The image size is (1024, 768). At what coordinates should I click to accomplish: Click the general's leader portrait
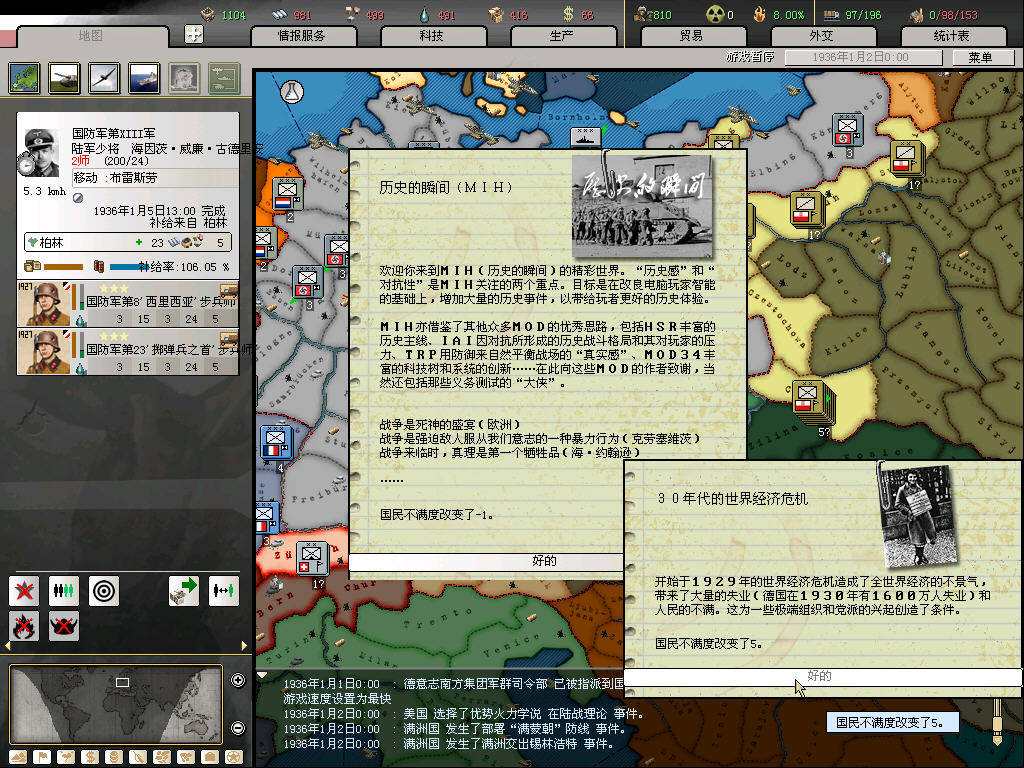42,152
